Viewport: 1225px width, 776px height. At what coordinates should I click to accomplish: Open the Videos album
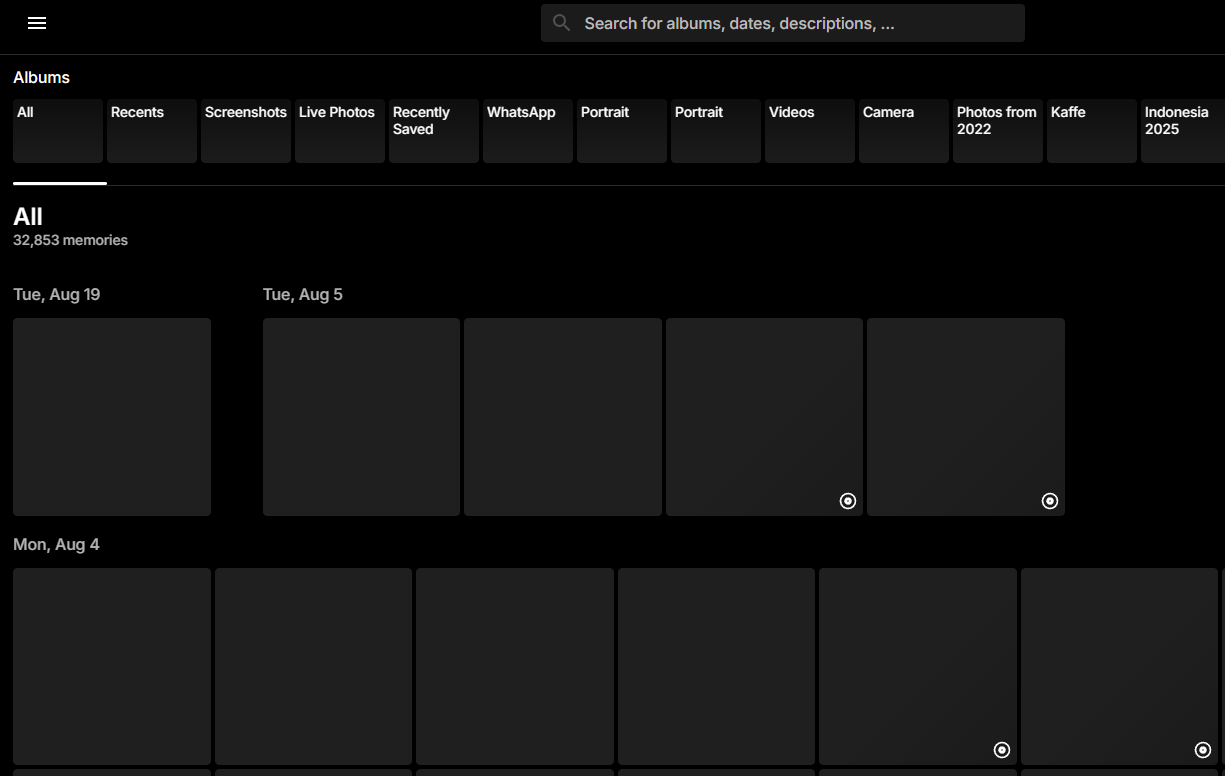[x=810, y=131]
